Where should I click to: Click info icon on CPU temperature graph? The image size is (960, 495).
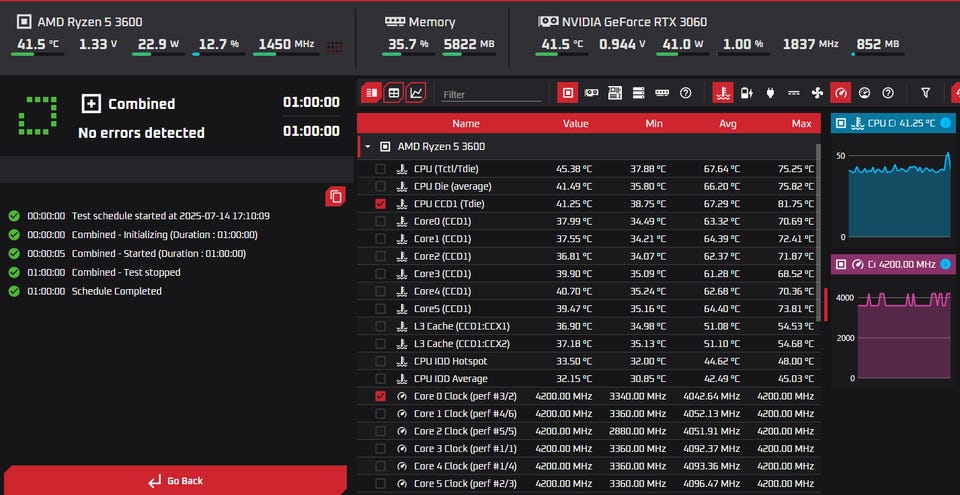pos(945,123)
